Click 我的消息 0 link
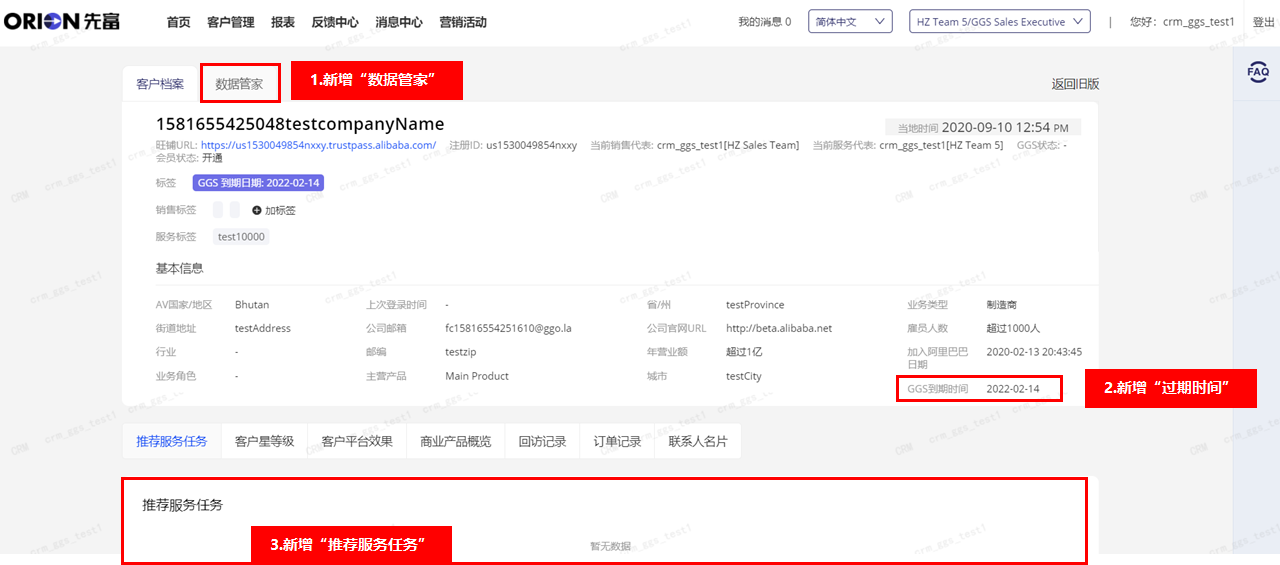 (764, 22)
